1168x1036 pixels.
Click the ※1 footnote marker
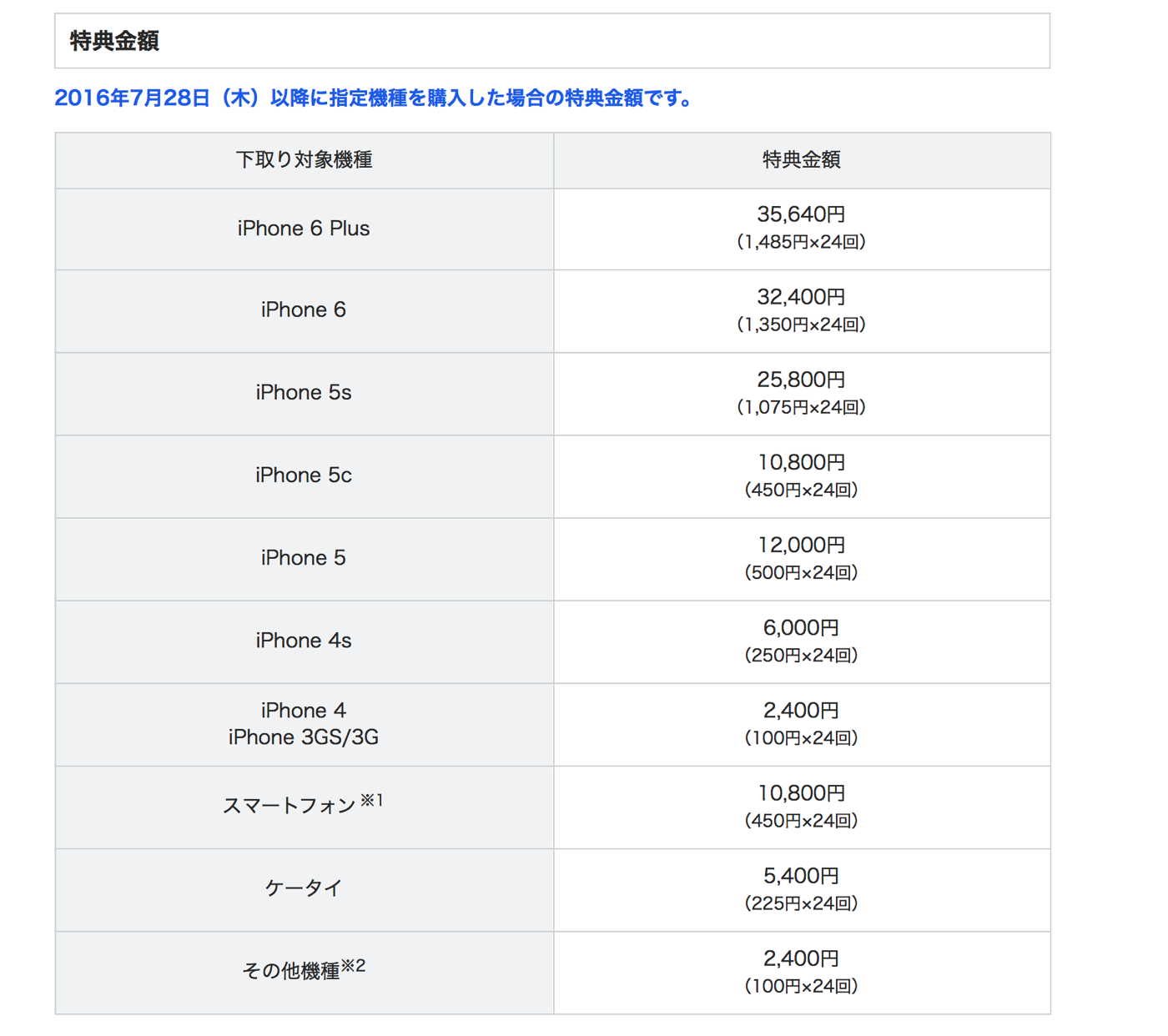(x=372, y=801)
